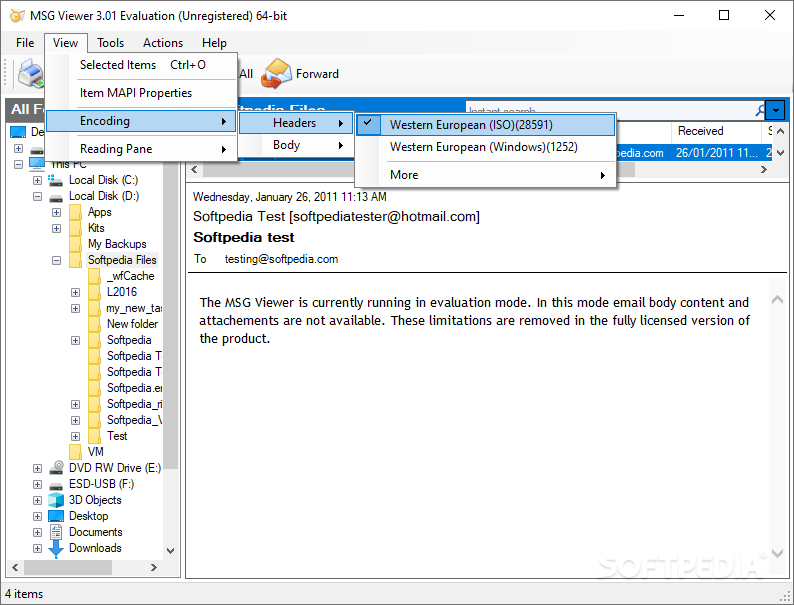Click the folder tree horizontal scrollbar thumb

pos(68,568)
